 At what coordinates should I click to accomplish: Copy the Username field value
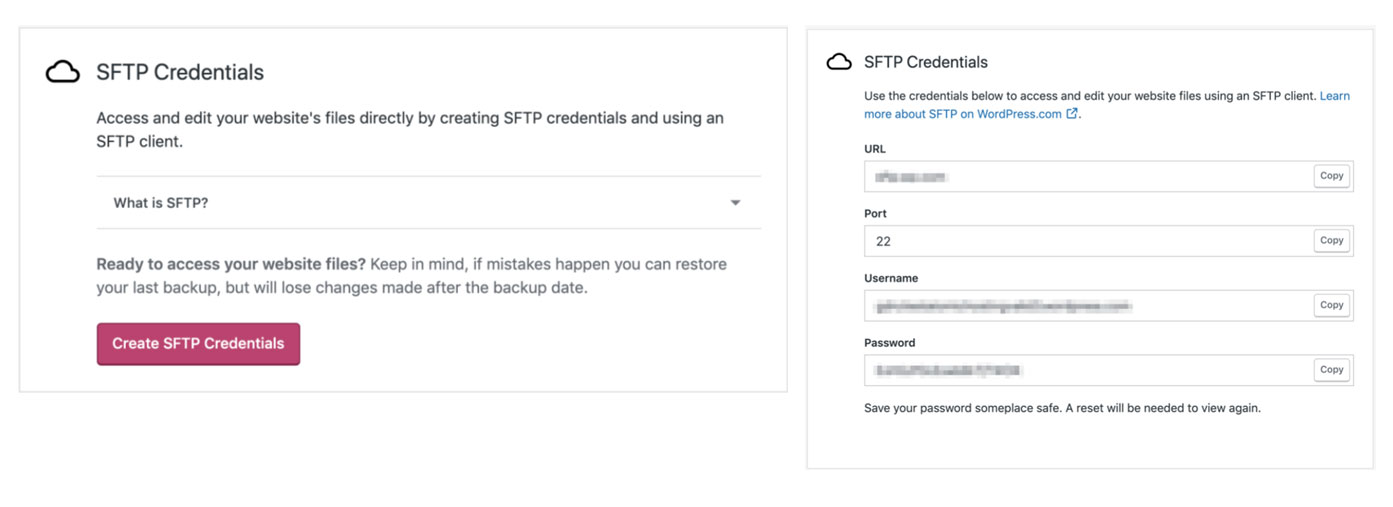(1331, 305)
